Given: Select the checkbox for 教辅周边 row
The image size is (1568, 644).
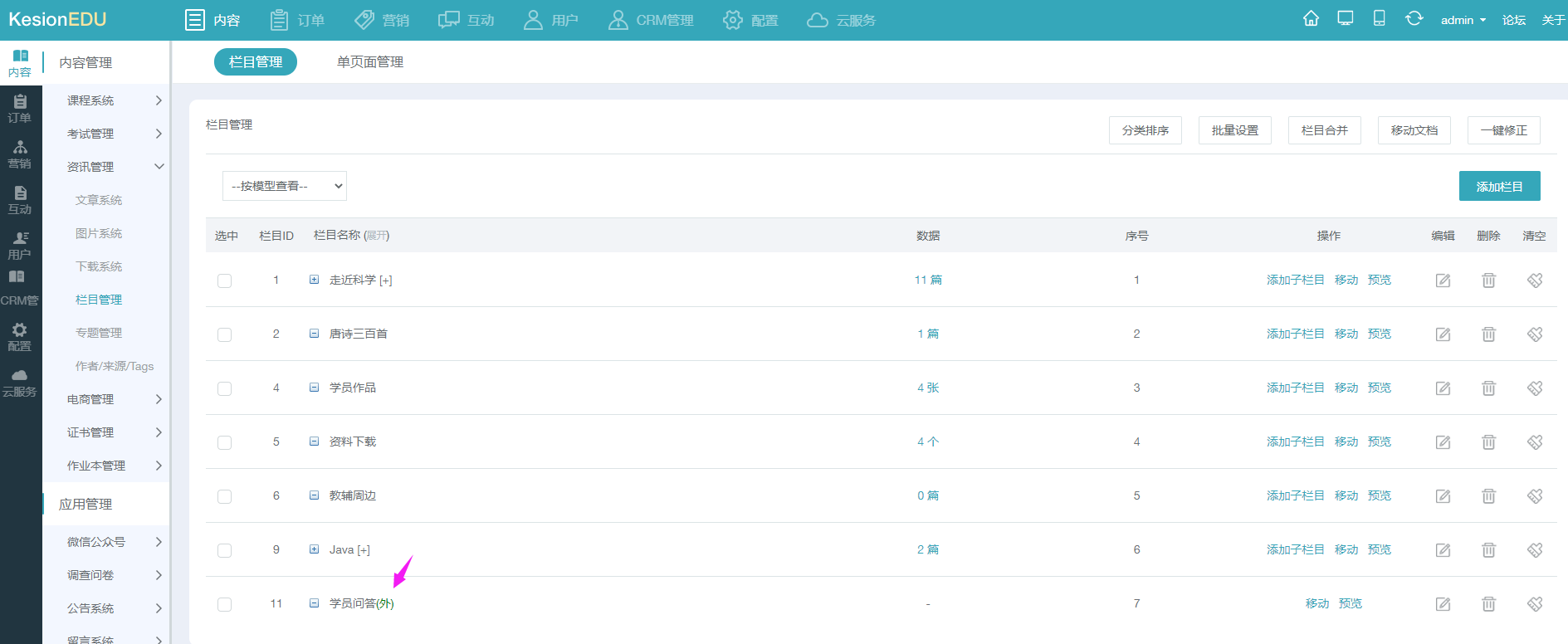Looking at the screenshot, I should 224,496.
